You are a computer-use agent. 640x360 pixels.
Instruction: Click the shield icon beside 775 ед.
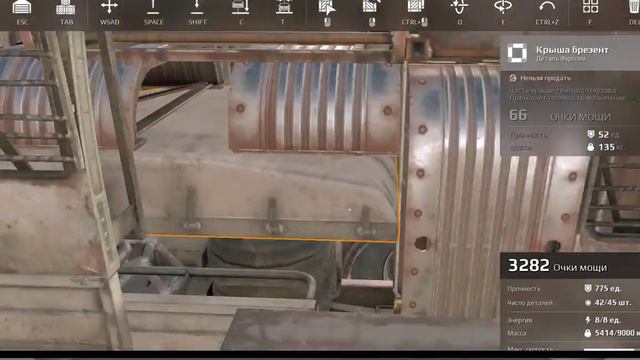(x=588, y=288)
